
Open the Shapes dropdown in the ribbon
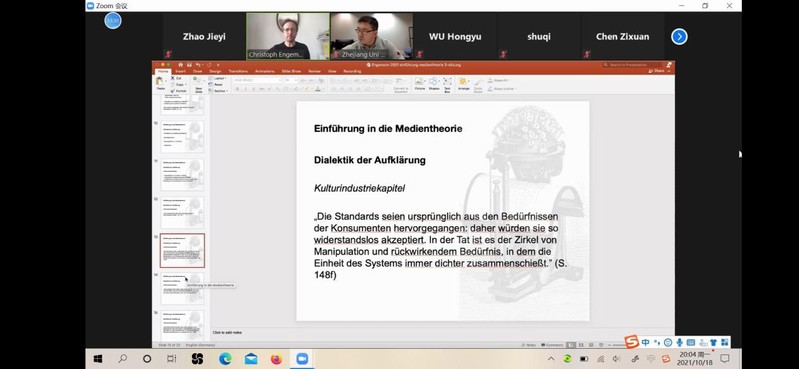tap(434, 83)
